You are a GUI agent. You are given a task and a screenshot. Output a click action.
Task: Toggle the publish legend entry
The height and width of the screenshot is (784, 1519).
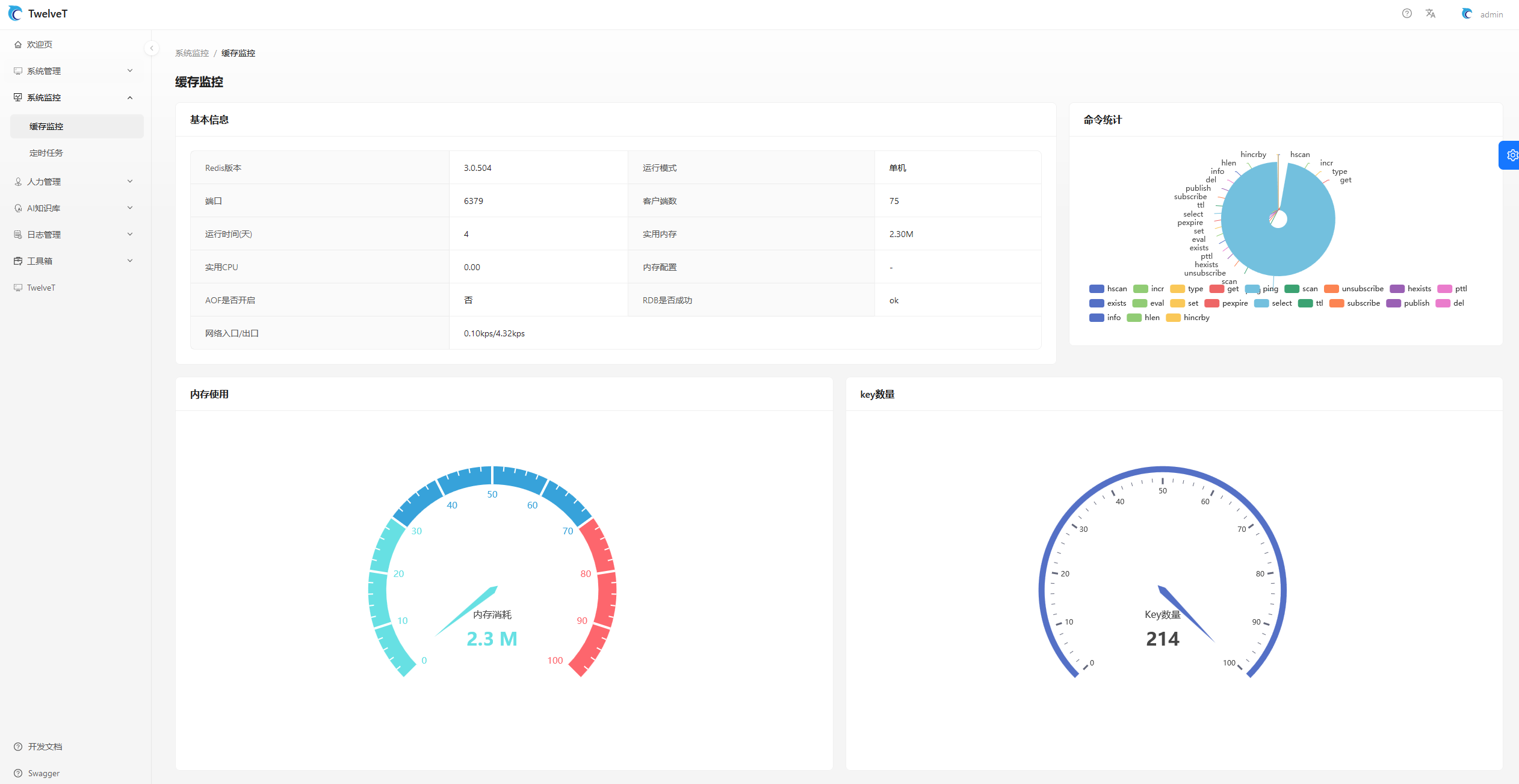1408,303
